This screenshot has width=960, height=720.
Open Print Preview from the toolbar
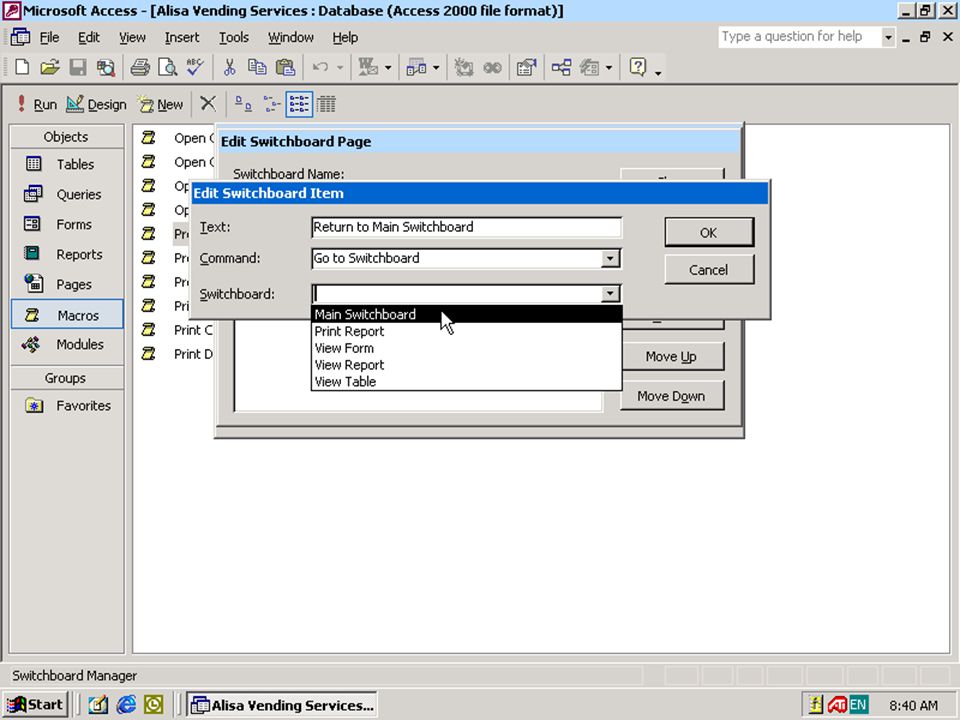[x=167, y=67]
